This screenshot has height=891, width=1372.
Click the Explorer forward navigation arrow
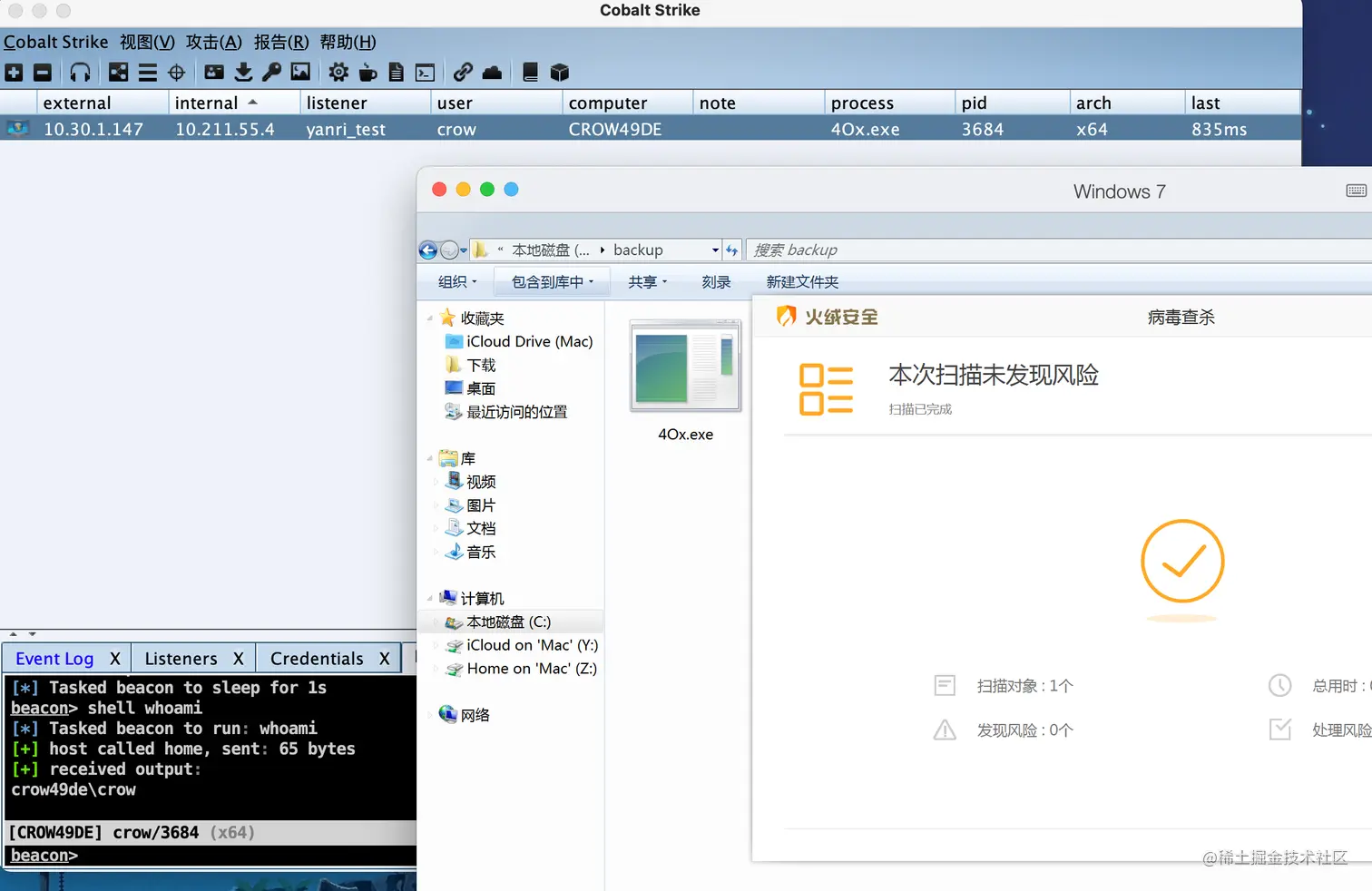click(x=449, y=250)
